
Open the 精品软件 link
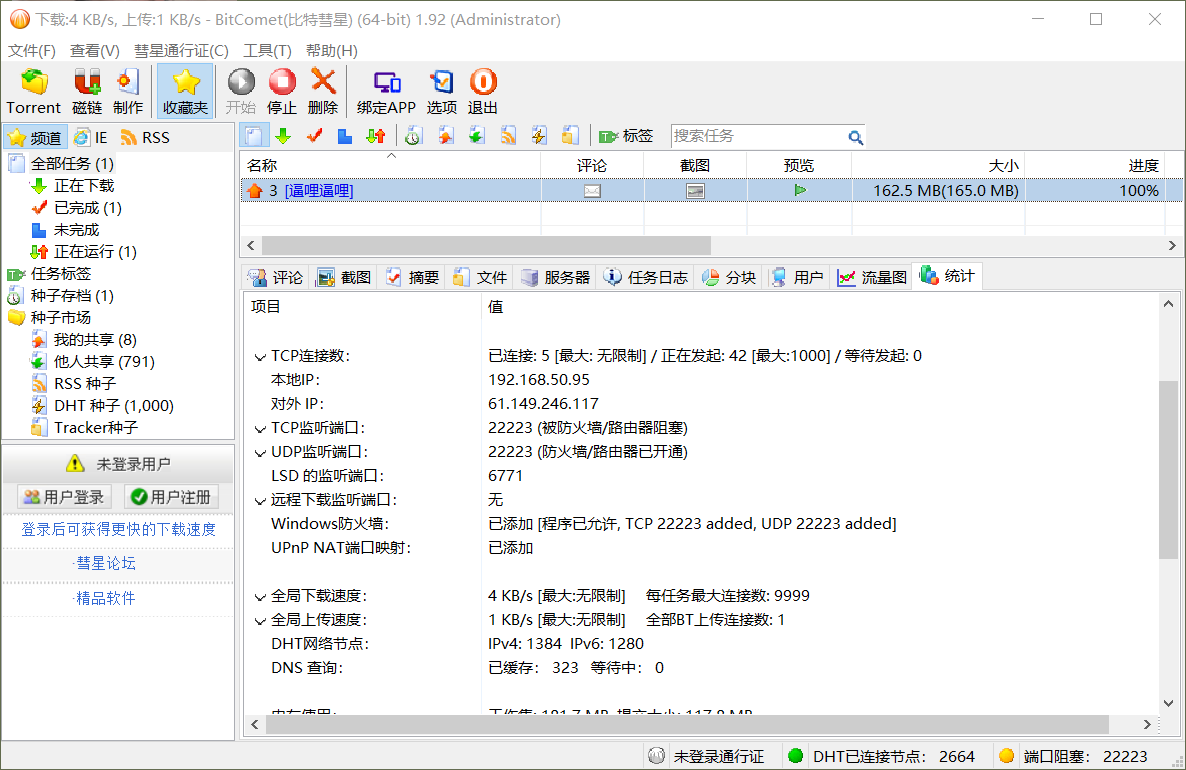click(x=106, y=598)
